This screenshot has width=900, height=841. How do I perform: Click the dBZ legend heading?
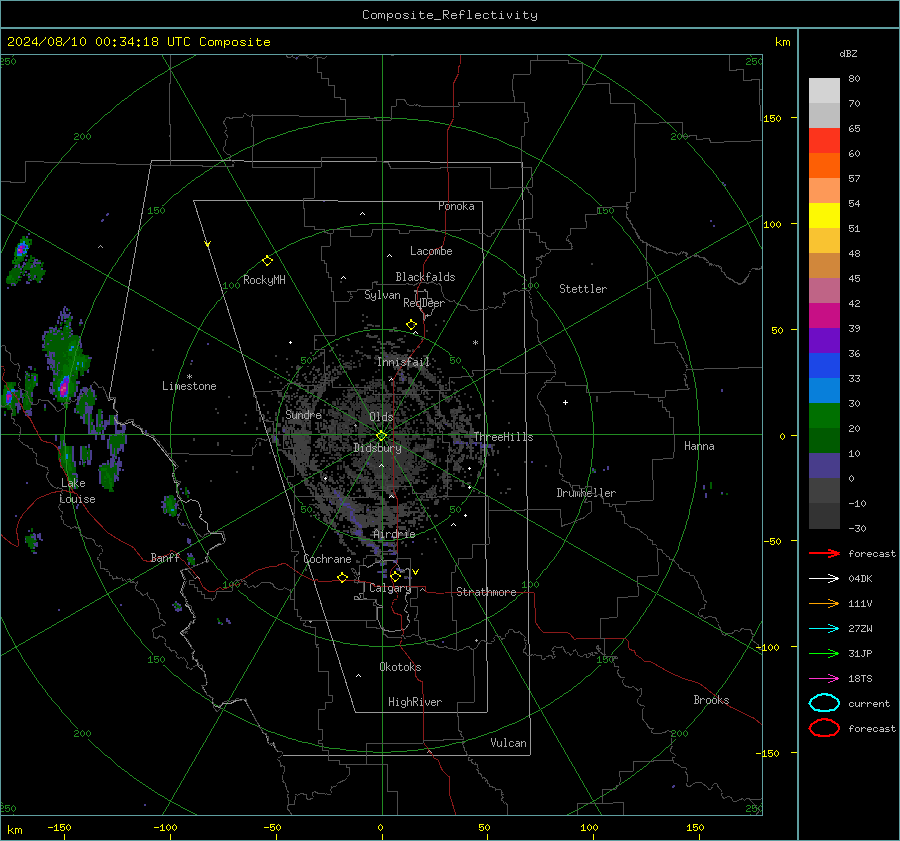point(848,53)
